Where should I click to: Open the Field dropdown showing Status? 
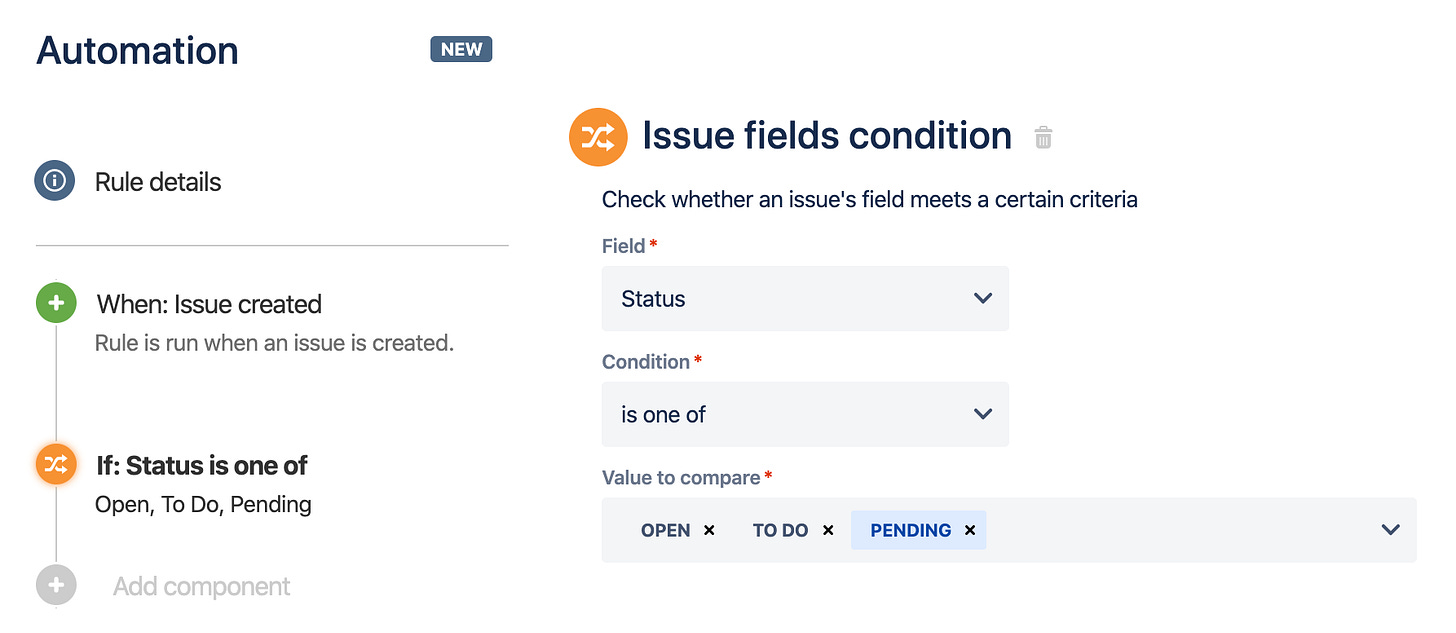(x=804, y=298)
